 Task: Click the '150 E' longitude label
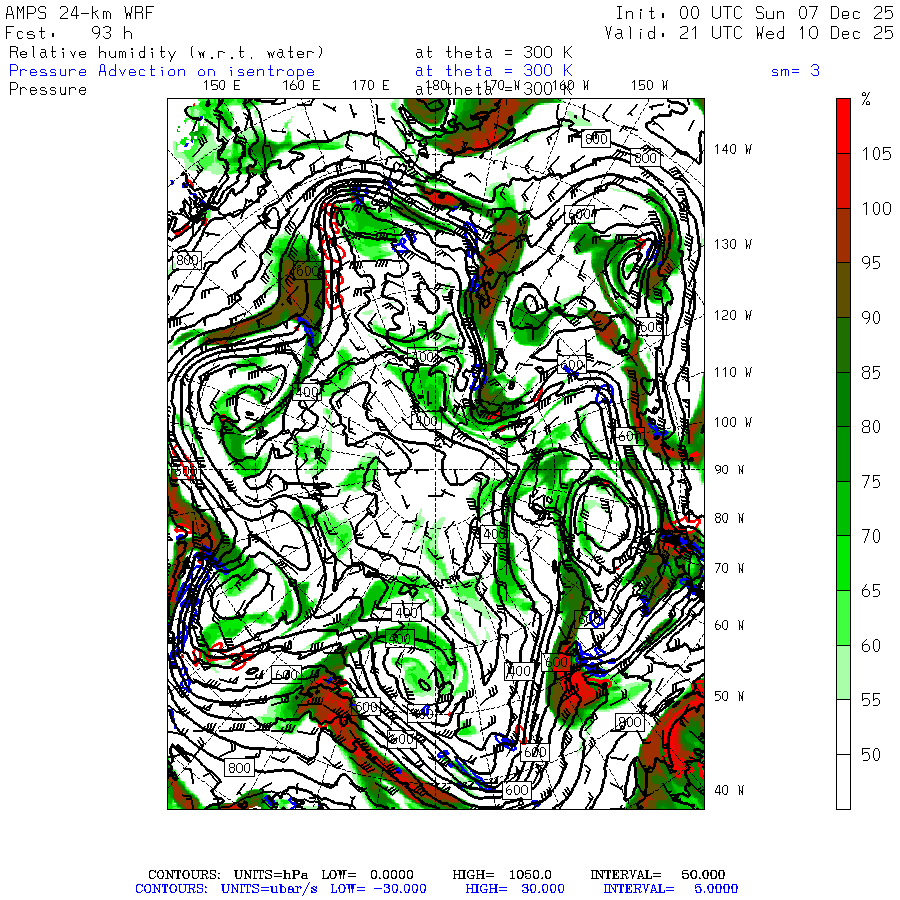(x=222, y=86)
